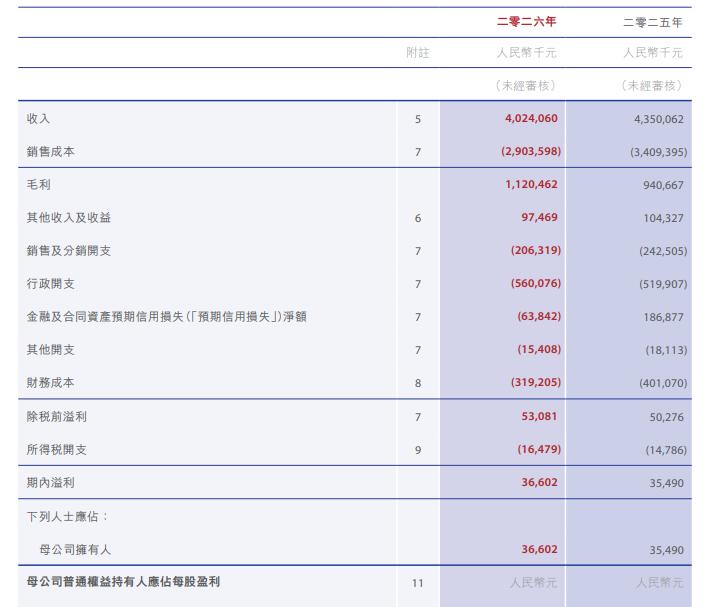Select the 除稅前溢利 row label
This screenshot has height=607, width=709.
coord(56,417)
